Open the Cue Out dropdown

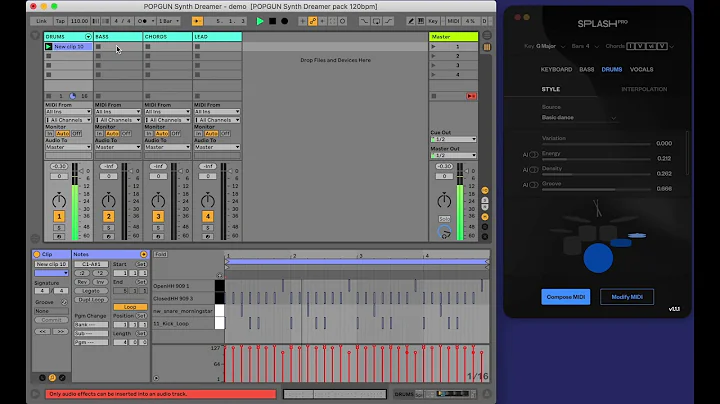[x=453, y=139]
